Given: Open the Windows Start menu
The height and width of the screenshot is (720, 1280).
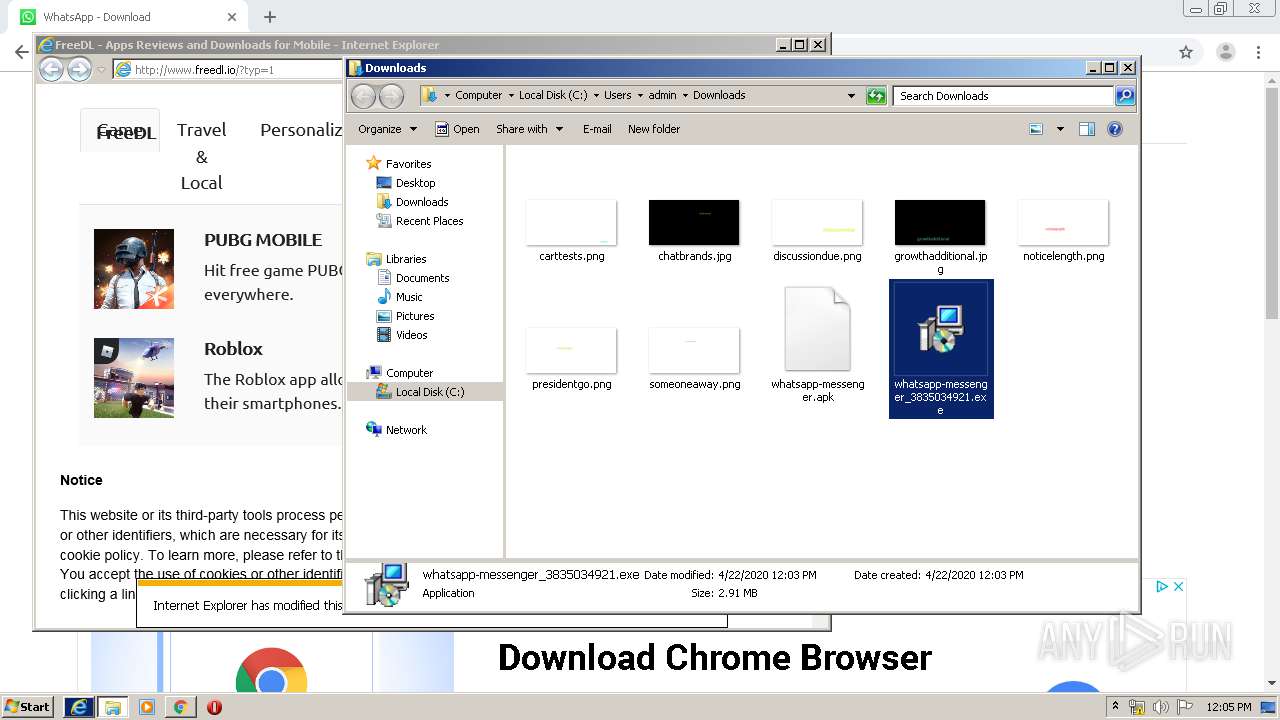Looking at the screenshot, I should pos(28,707).
